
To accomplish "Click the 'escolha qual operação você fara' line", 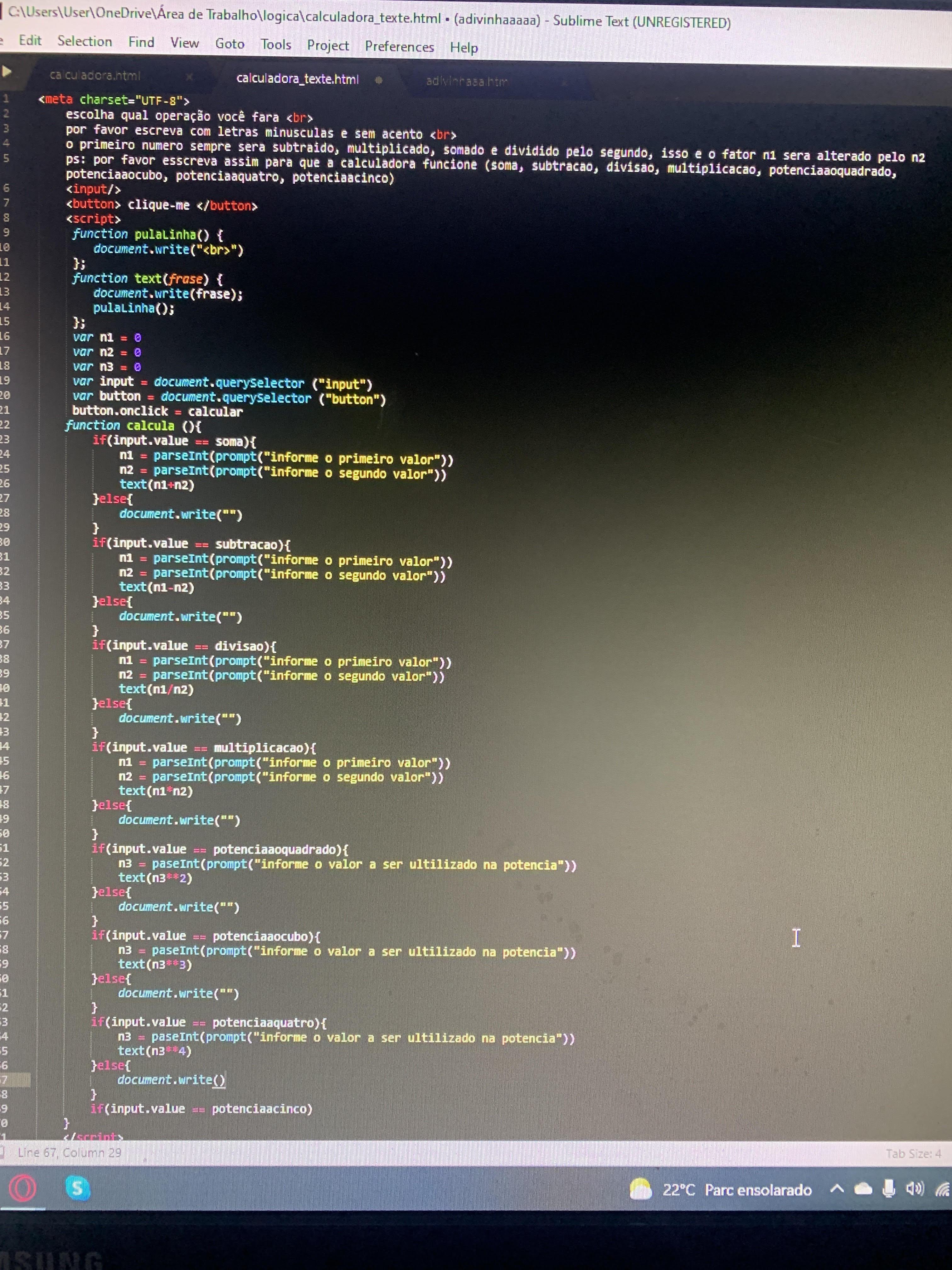I will click(190, 117).
